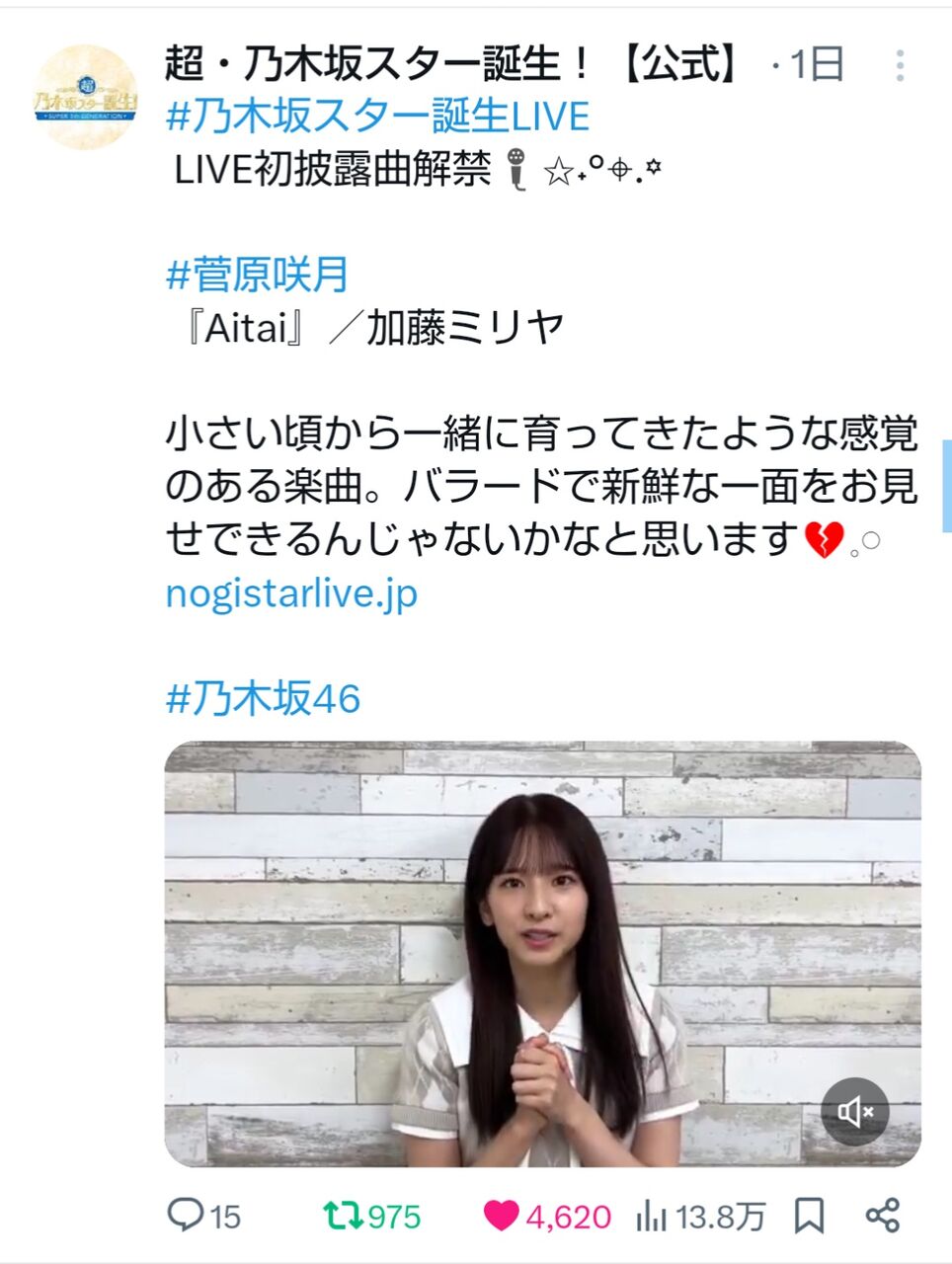Click the 4,620 likes count
The image size is (952, 1264).
click(x=569, y=1217)
